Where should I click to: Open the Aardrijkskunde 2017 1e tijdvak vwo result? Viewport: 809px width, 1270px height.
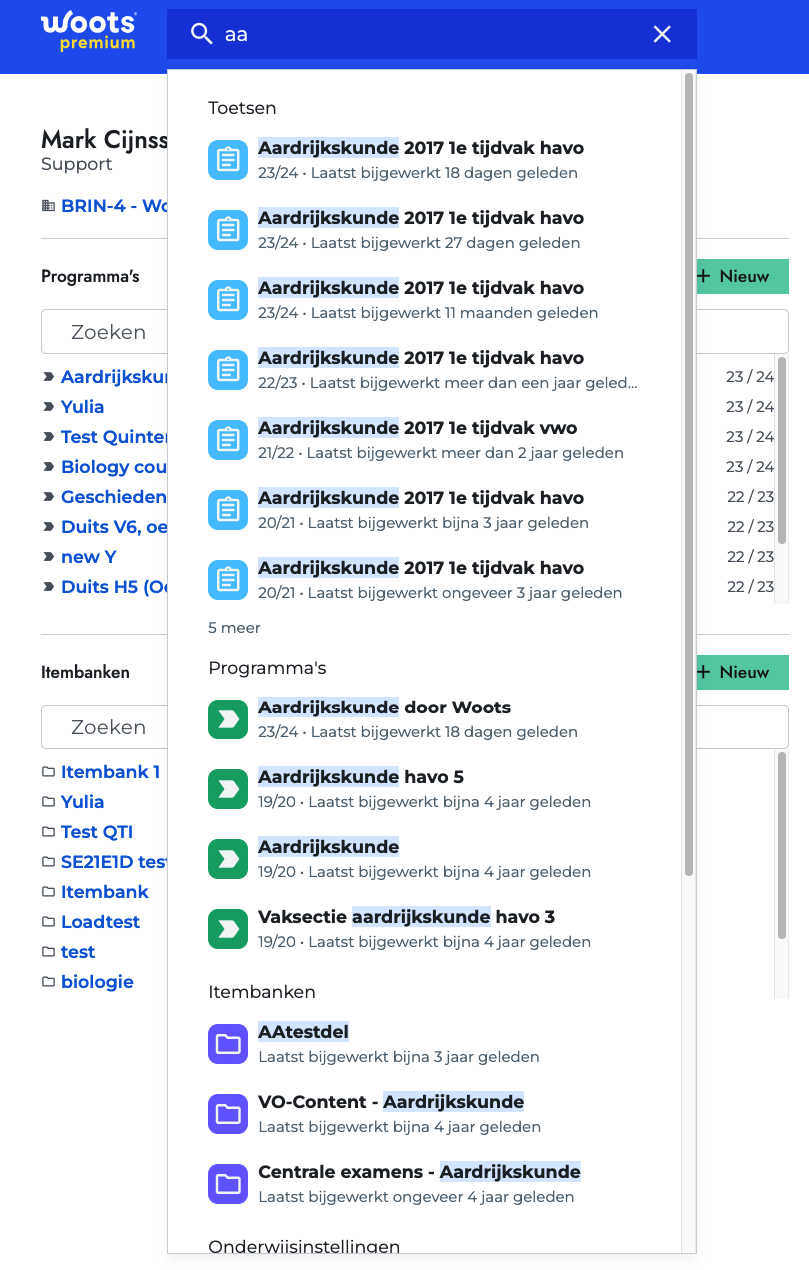click(x=417, y=428)
